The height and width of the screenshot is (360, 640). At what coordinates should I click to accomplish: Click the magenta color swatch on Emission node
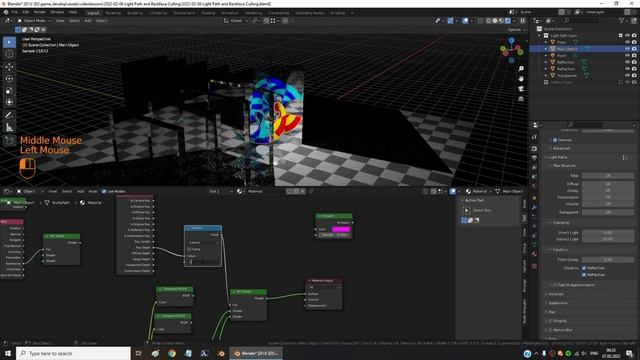(341, 229)
